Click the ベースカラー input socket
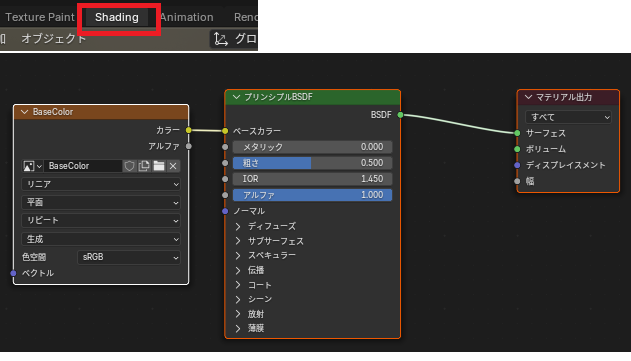Viewport: 631px width, 361px height. tap(225, 131)
